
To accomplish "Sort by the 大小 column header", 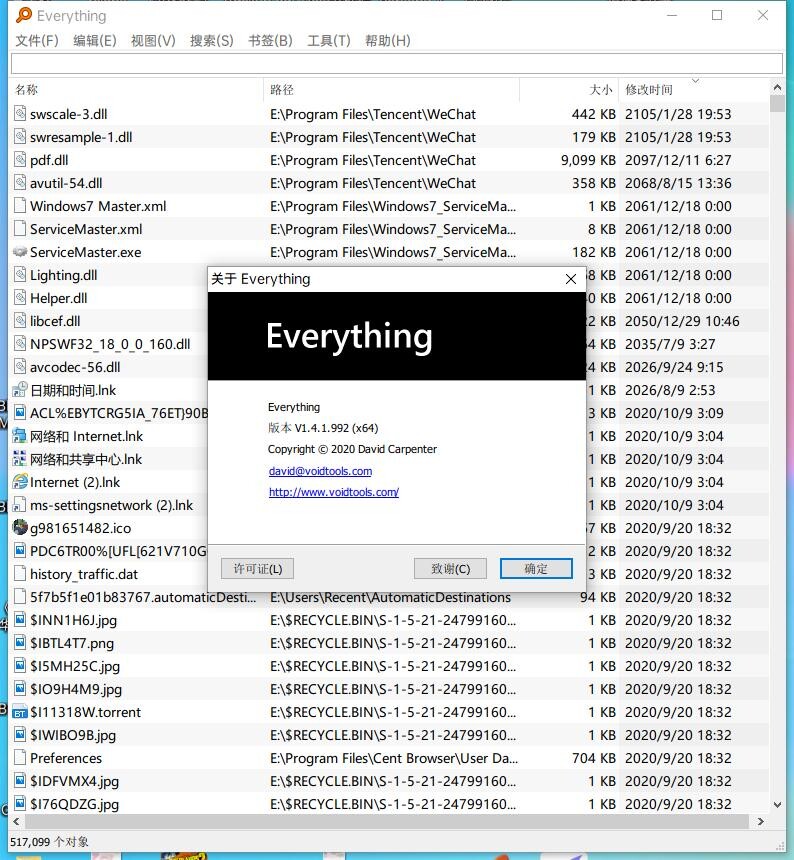I will tap(600, 90).
